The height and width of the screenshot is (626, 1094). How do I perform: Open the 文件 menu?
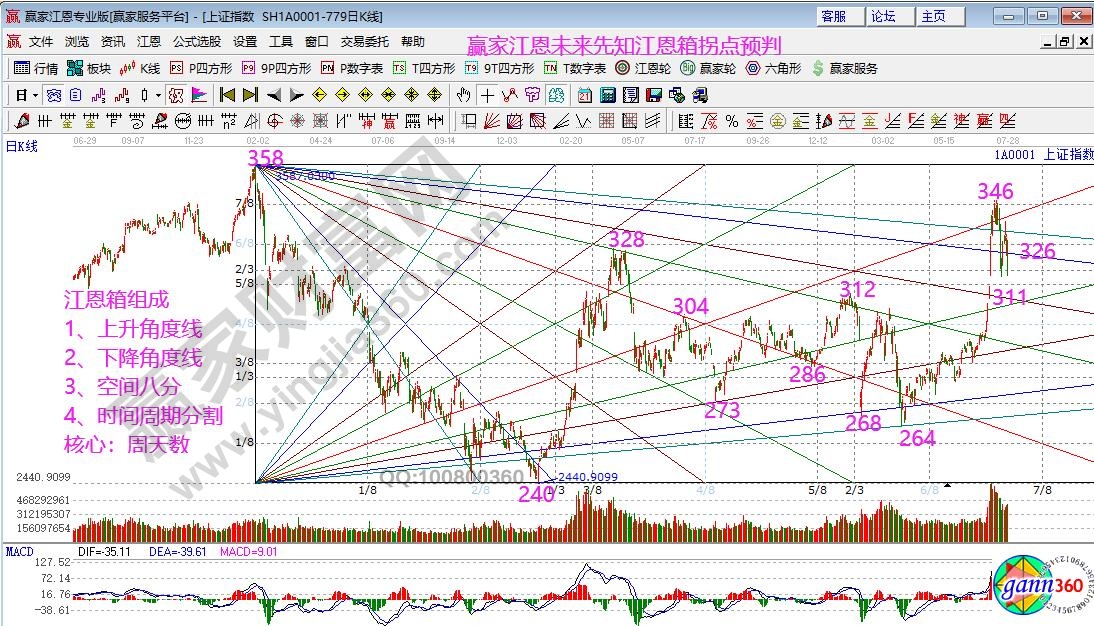[41, 42]
